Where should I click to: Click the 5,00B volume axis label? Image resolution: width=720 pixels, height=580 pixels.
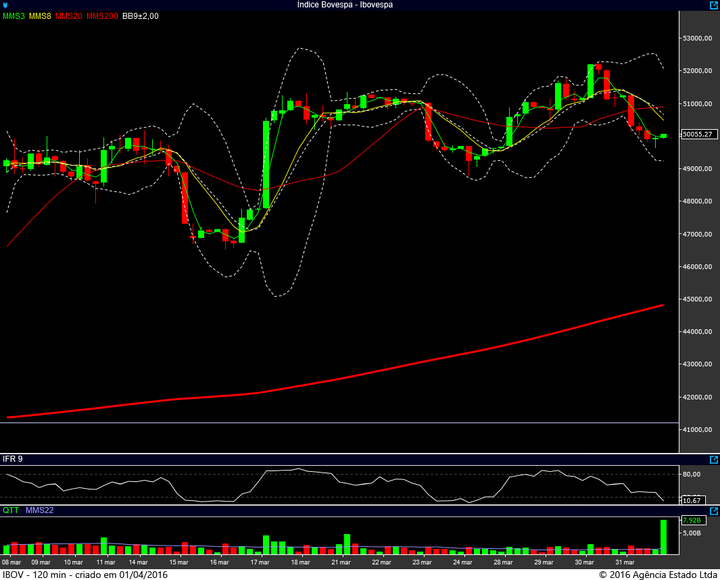[x=692, y=533]
